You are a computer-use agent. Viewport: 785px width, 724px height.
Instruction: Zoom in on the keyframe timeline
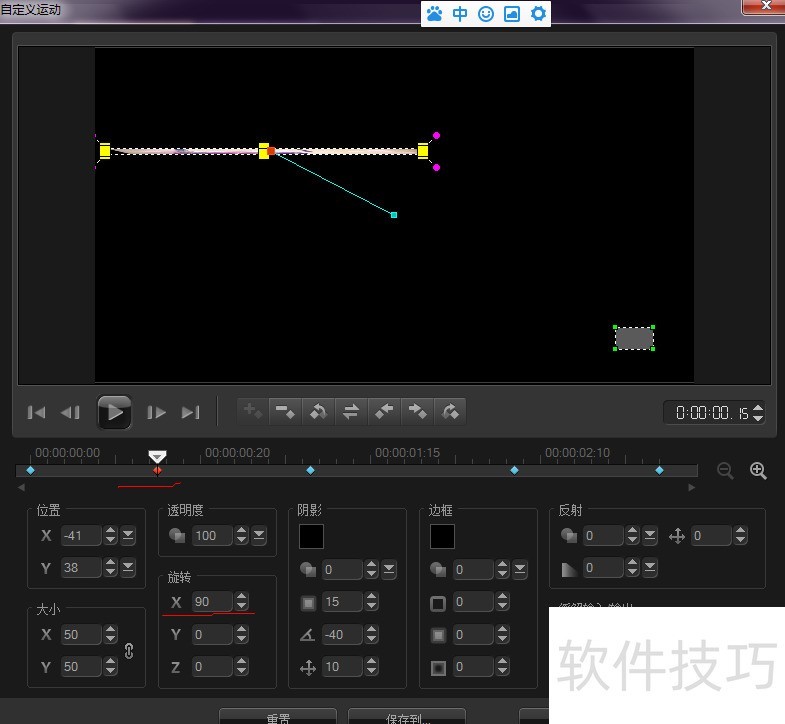(x=758, y=471)
